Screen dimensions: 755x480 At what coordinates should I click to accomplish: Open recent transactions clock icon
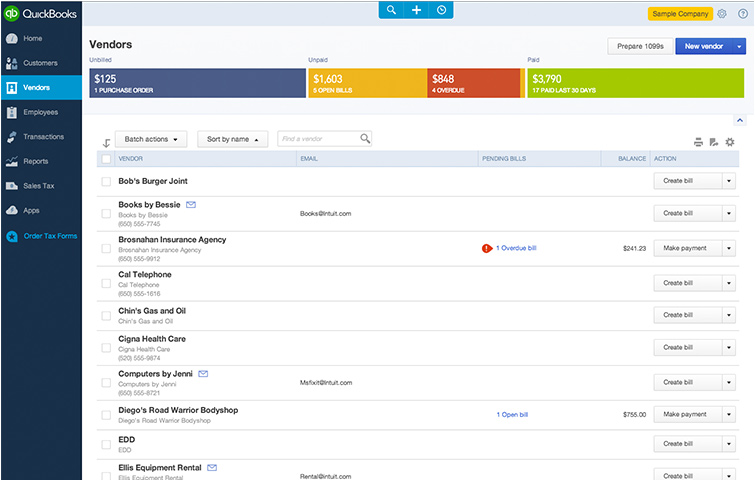pos(441,10)
